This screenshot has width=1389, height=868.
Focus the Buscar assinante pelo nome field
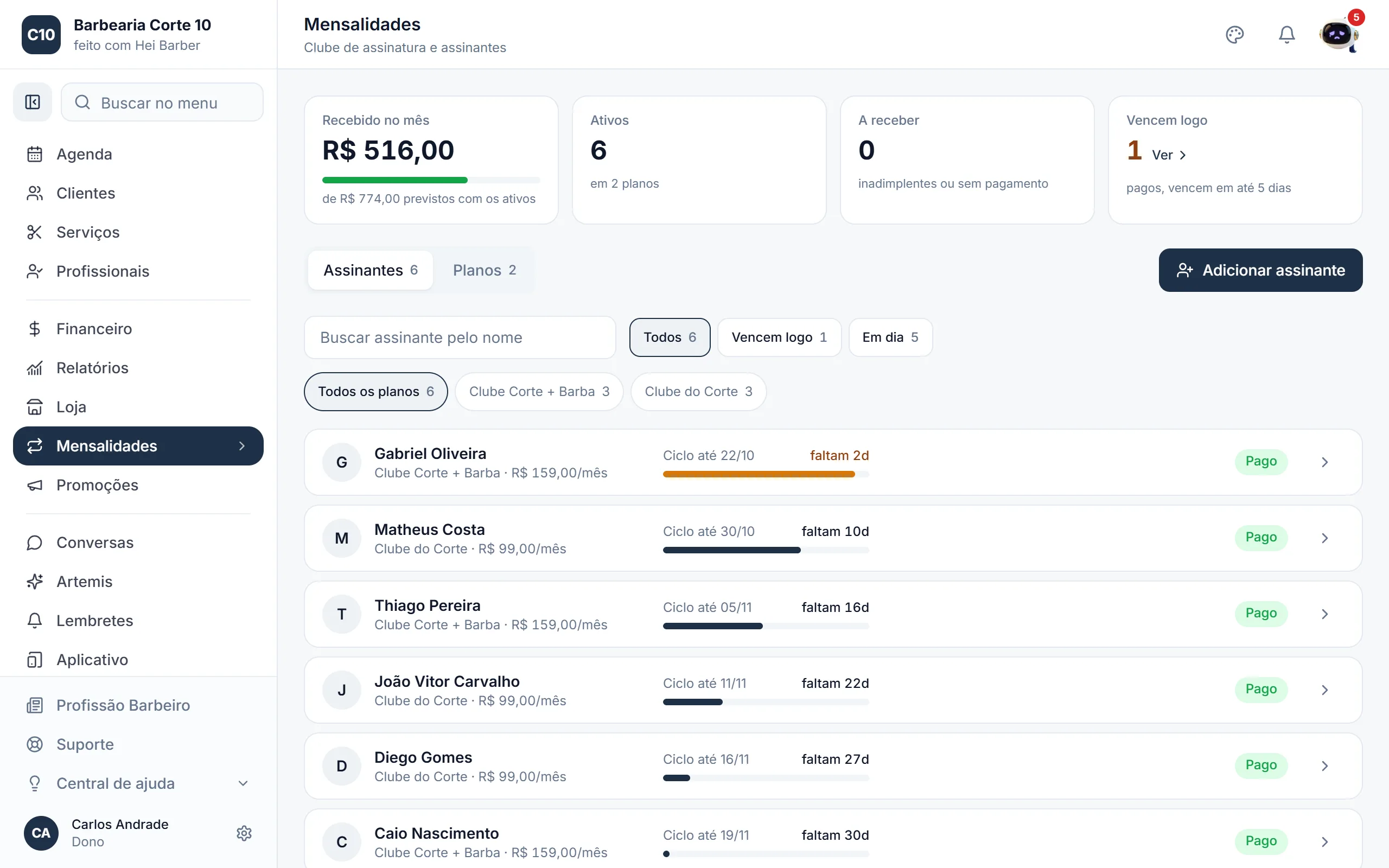coord(460,337)
